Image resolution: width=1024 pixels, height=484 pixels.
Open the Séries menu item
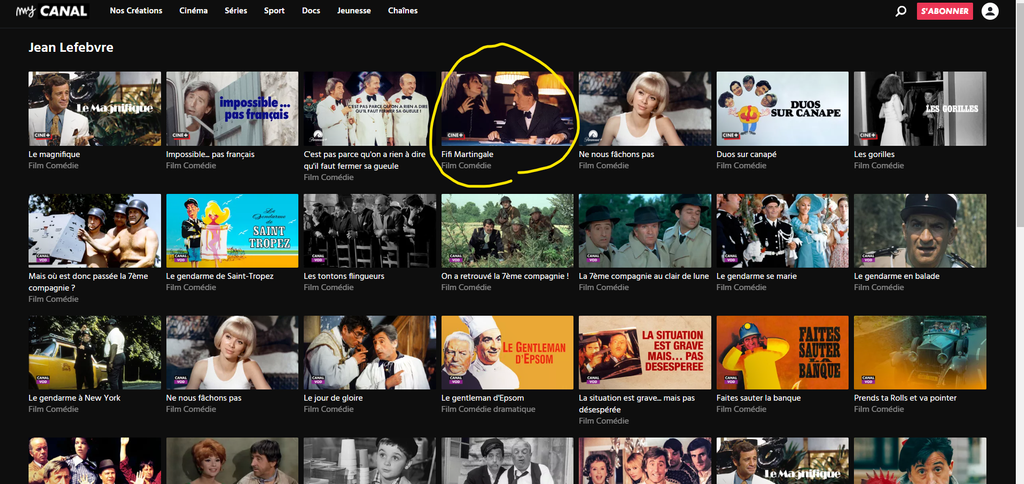pyautogui.click(x=236, y=10)
